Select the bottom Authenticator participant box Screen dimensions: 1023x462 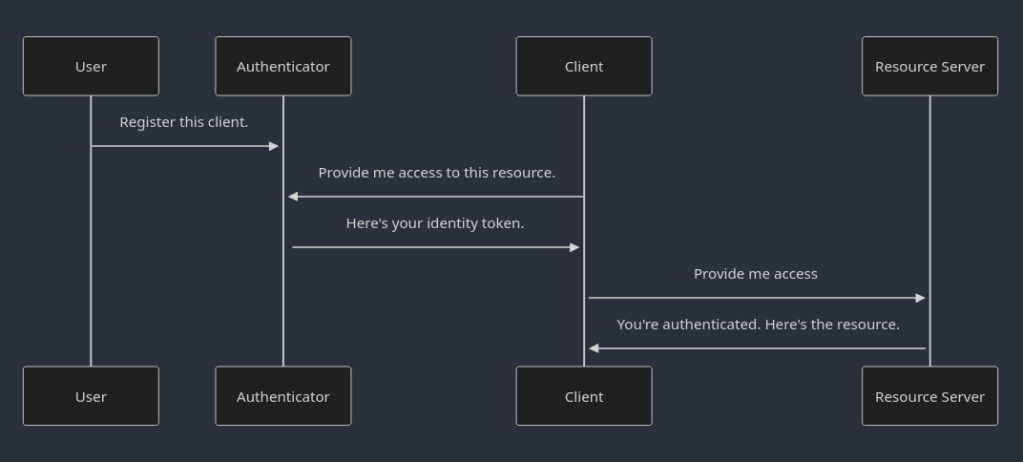(x=283, y=396)
